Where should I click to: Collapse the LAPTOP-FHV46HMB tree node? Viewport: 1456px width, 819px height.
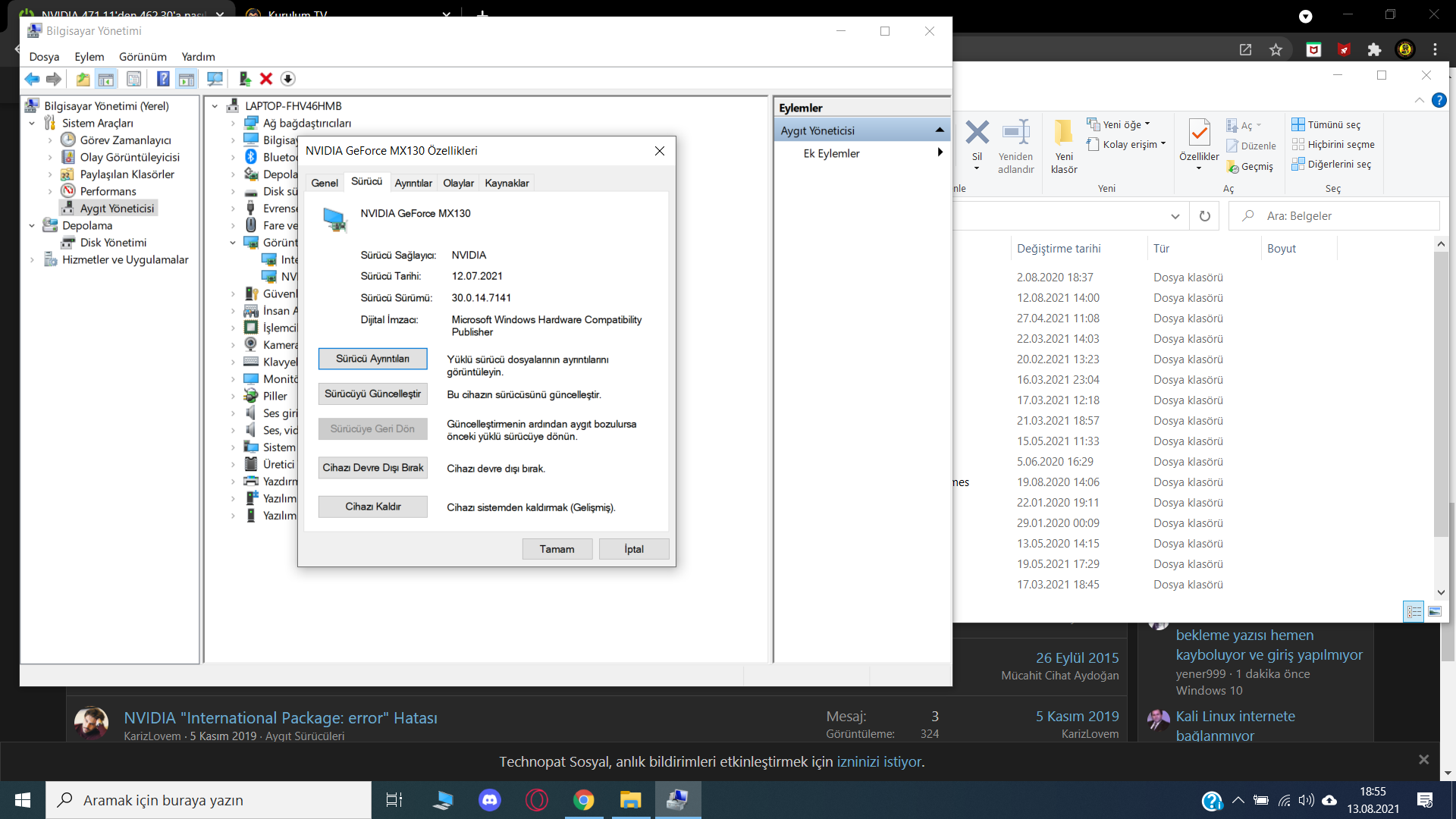point(215,106)
